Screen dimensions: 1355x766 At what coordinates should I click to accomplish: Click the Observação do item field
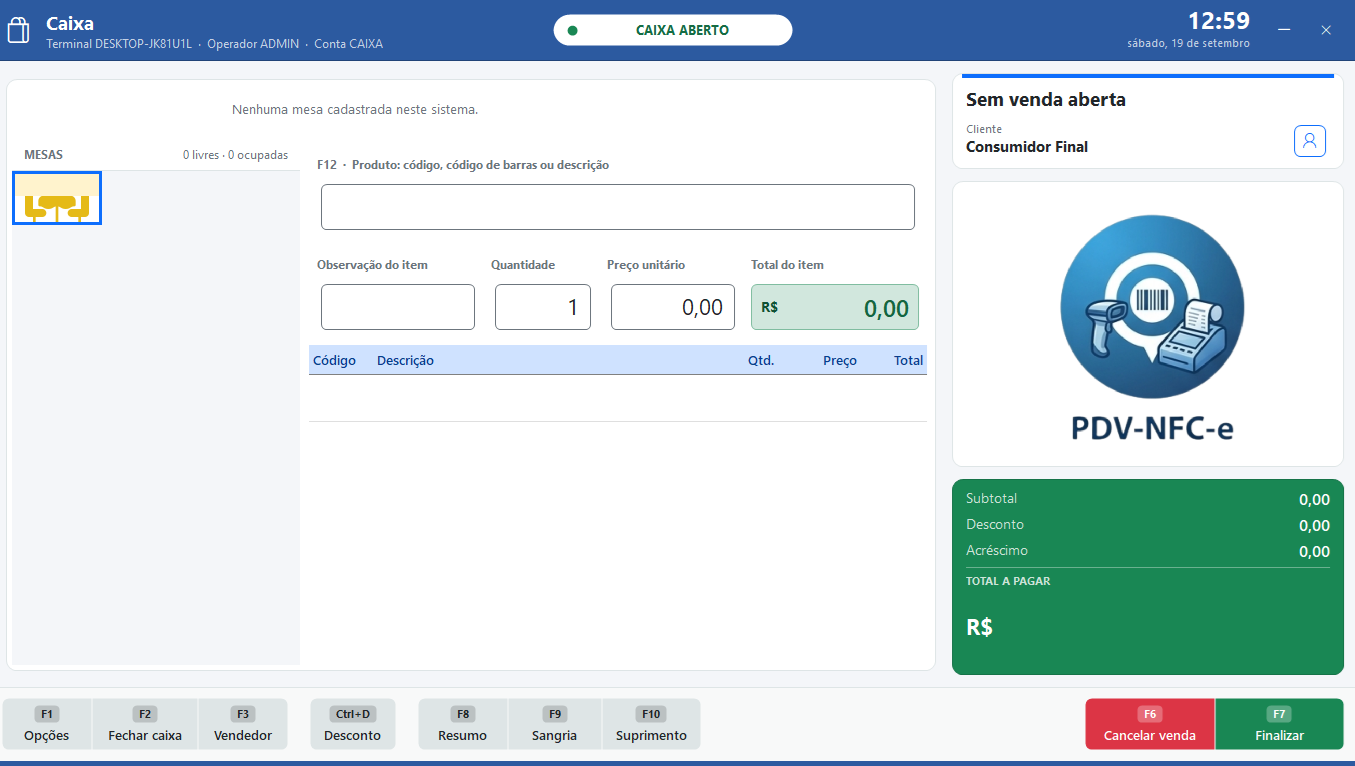398,307
